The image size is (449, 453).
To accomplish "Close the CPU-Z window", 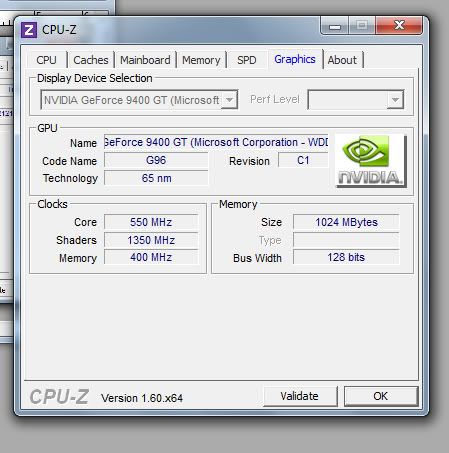I will pos(399,26).
